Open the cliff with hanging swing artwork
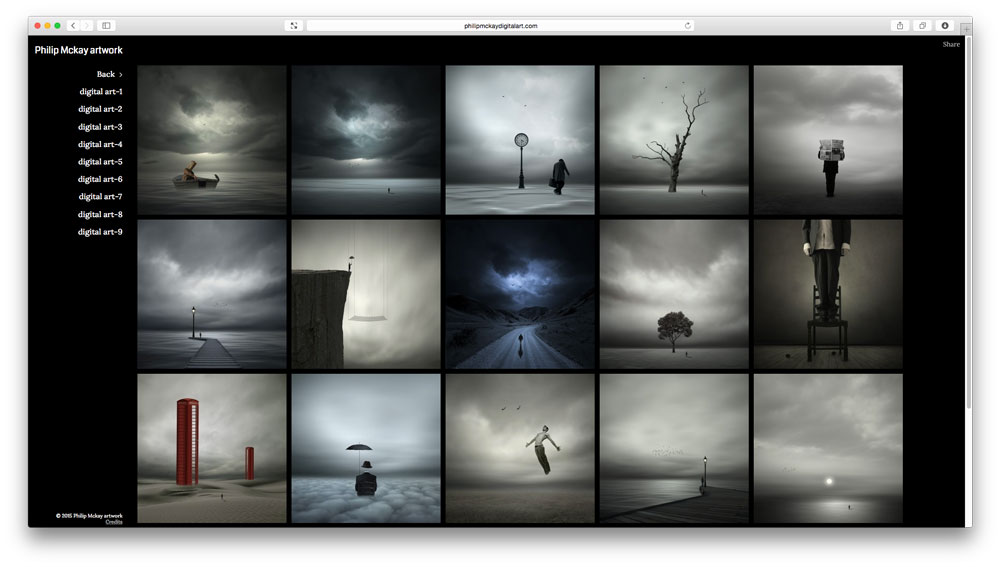 pos(366,294)
